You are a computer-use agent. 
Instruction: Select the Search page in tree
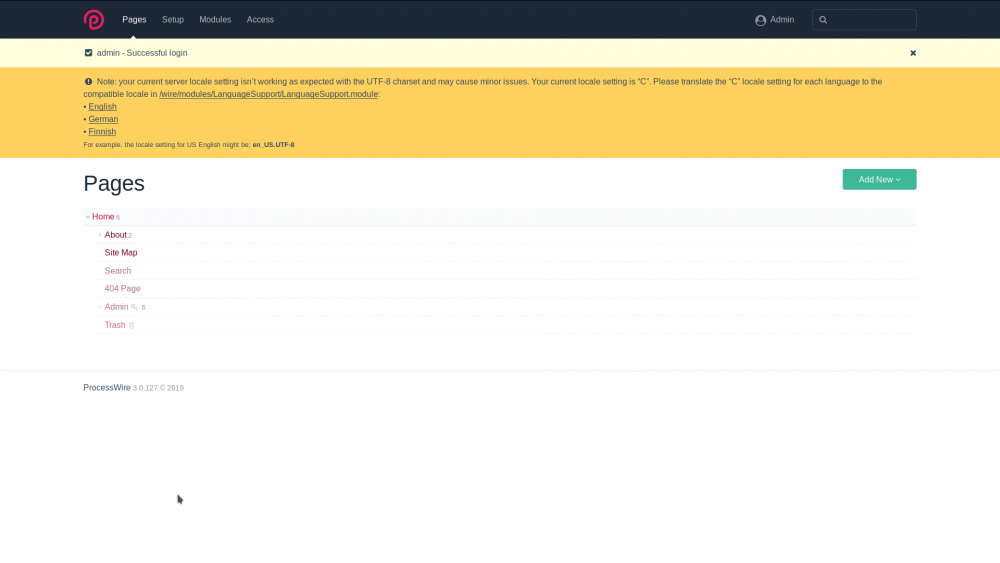click(x=117, y=271)
